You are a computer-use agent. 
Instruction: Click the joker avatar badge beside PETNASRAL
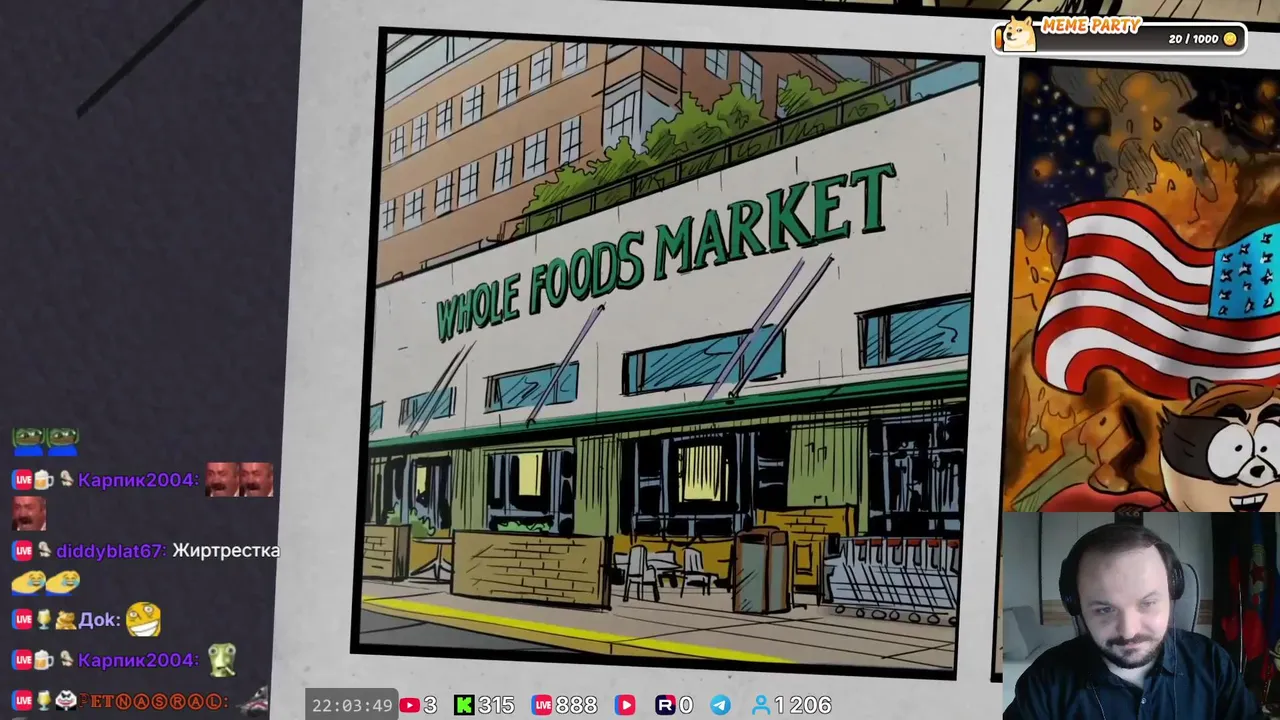coord(66,701)
